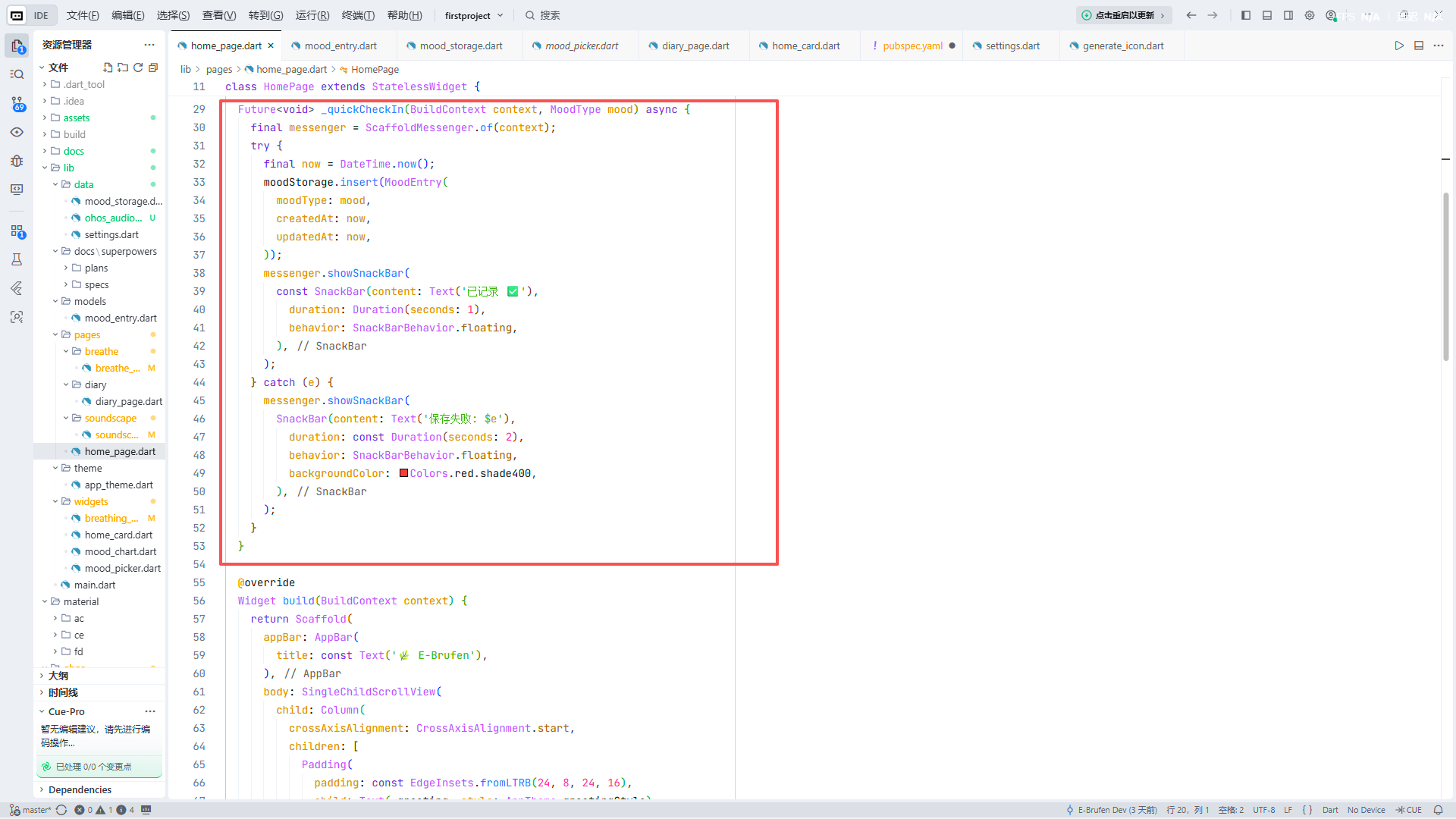Open the Explorer view in the activity bar
1456x819 pixels.
pyautogui.click(x=17, y=45)
